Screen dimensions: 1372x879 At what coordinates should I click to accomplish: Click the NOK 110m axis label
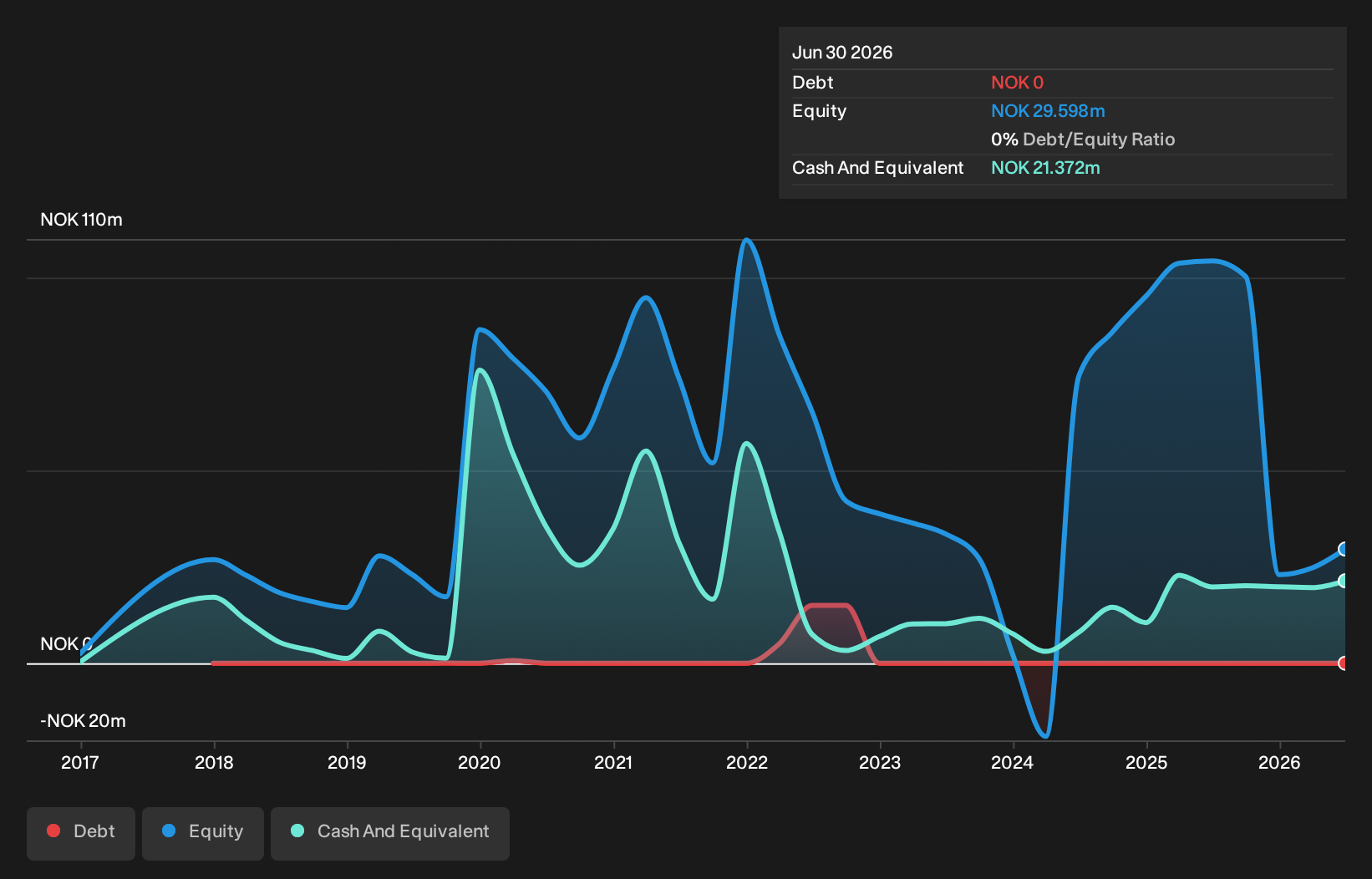[x=81, y=220]
